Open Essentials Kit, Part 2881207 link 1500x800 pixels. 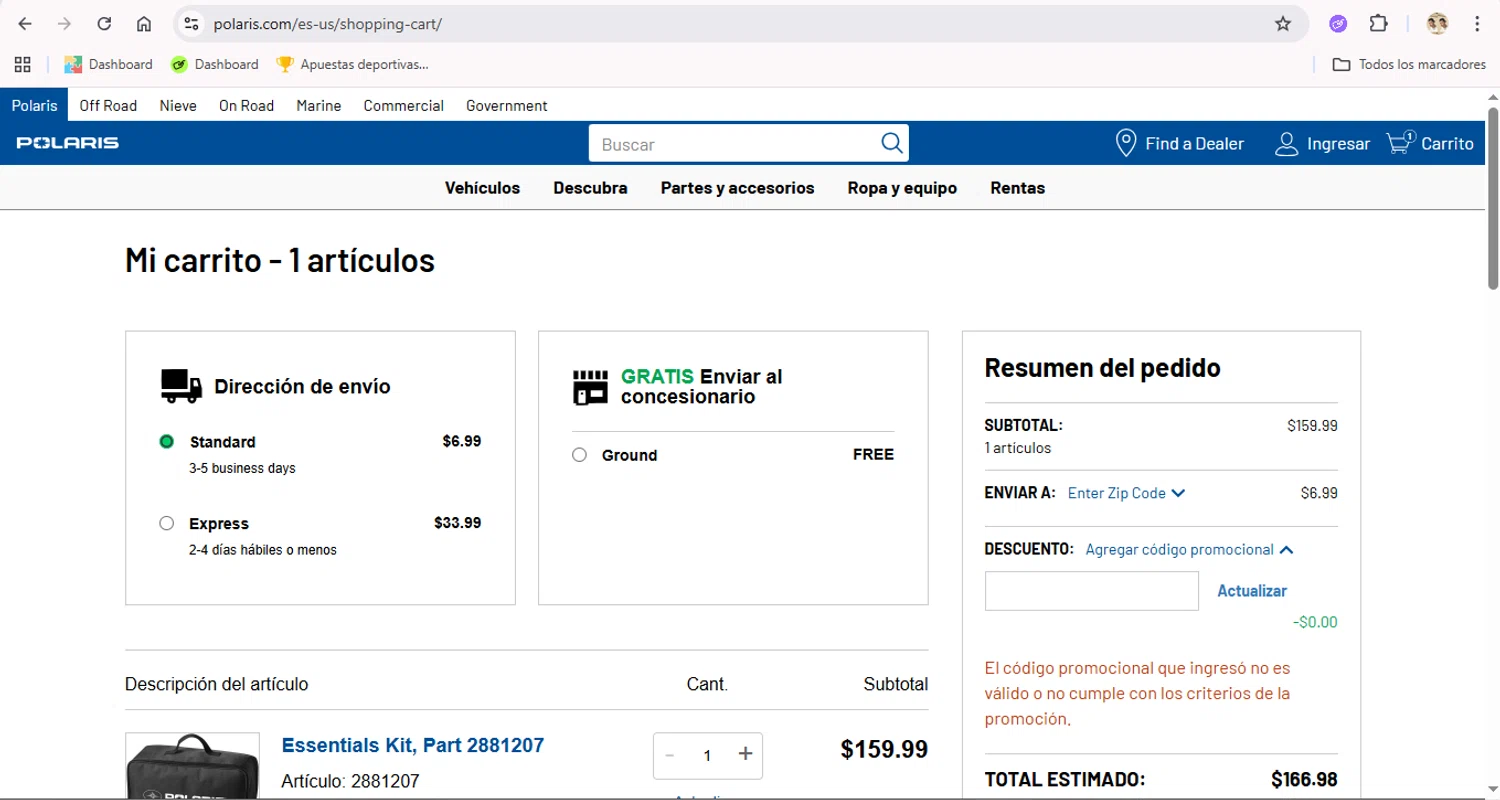pyautogui.click(x=412, y=745)
